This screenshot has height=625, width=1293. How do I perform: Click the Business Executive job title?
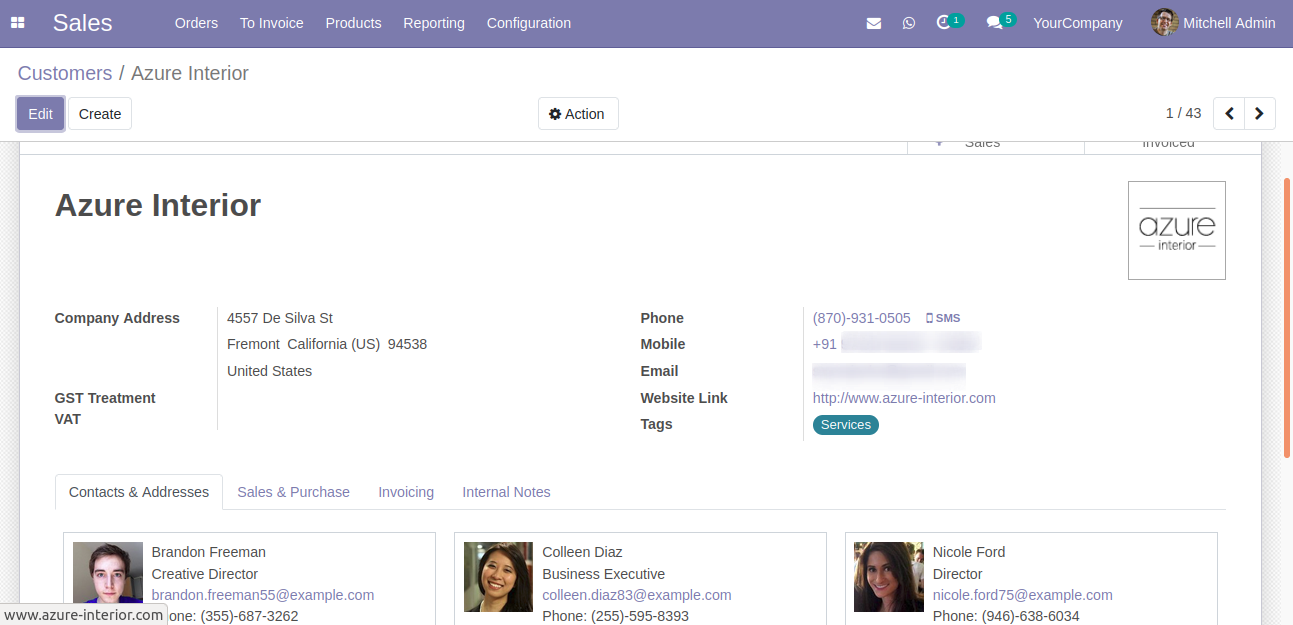tap(604, 574)
